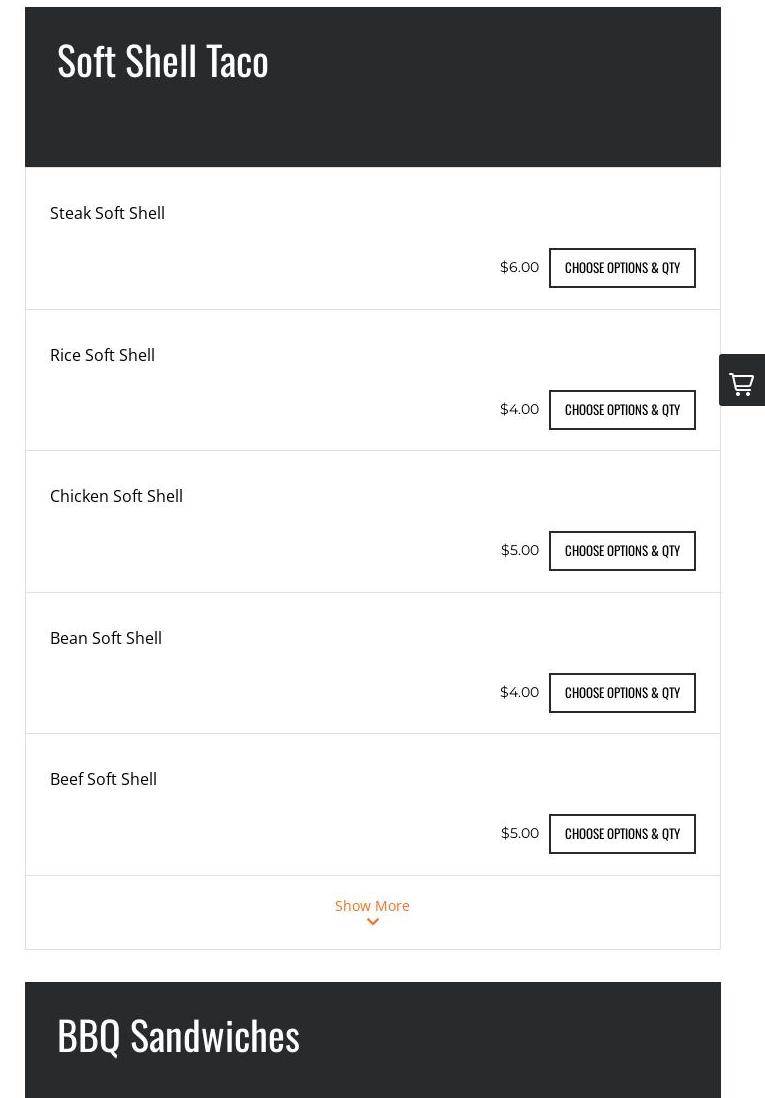
Task: Click the BBQ Sandwiches section header
Action: pyautogui.click(x=179, y=1036)
